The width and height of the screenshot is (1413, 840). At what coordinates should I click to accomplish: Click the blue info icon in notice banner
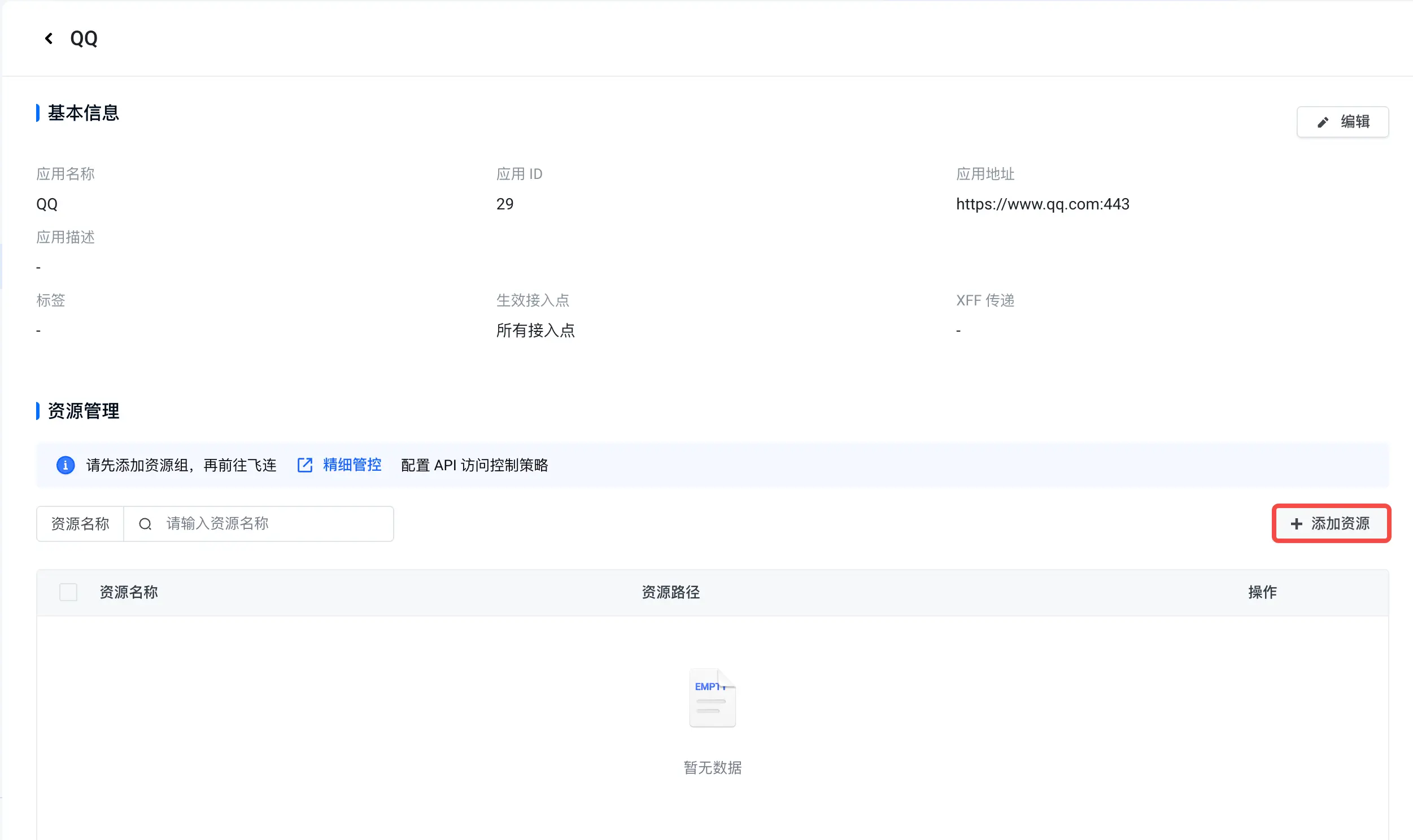point(66,465)
